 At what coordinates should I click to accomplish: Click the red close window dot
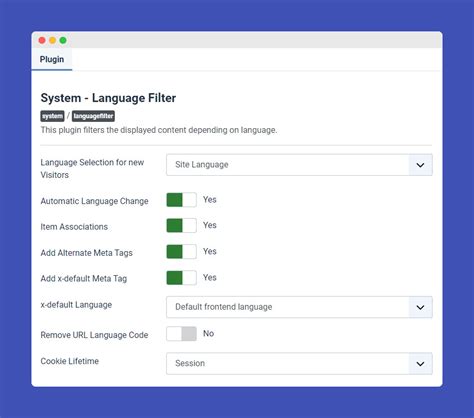pos(42,40)
